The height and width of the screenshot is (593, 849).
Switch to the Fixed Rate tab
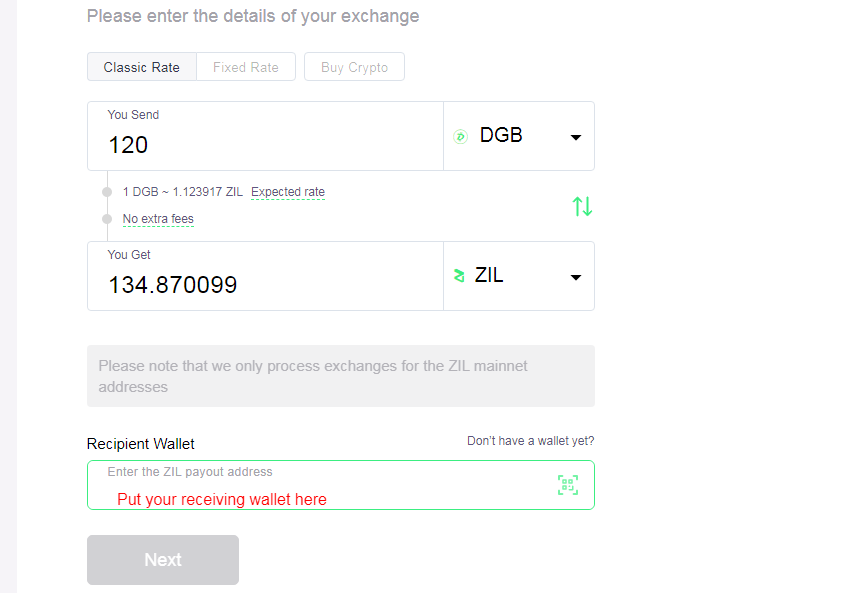point(246,67)
